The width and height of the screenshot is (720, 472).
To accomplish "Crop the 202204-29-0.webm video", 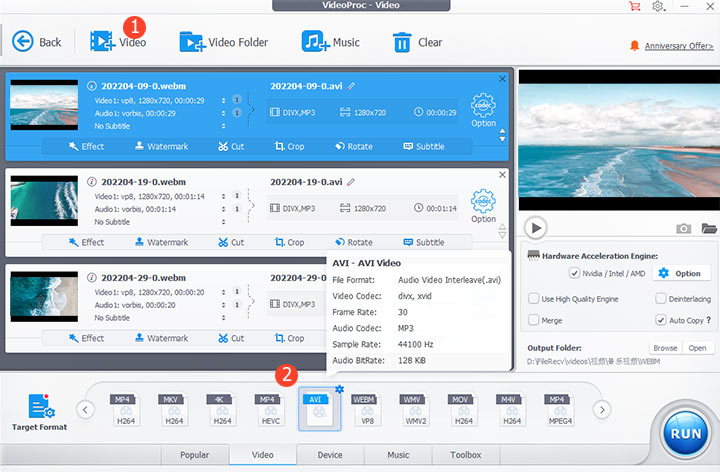I will pos(289,338).
